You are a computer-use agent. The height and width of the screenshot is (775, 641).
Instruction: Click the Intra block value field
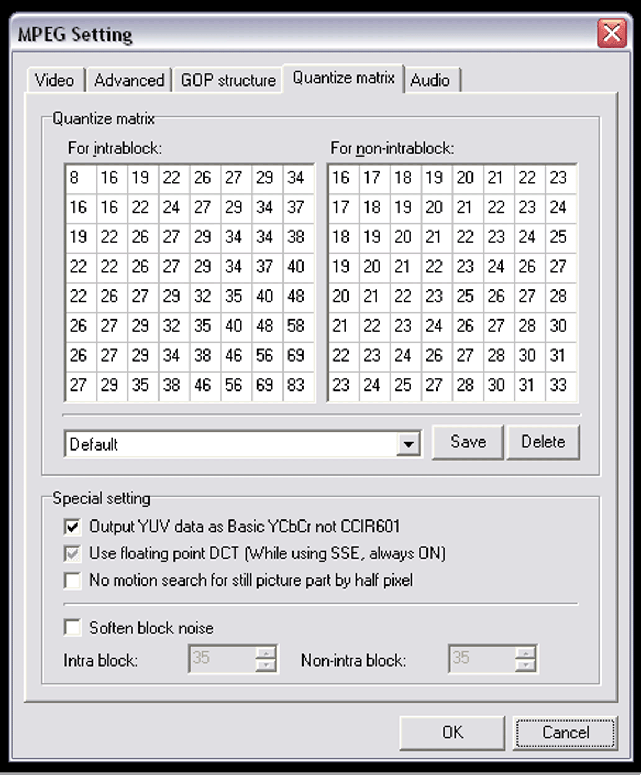coord(222,659)
